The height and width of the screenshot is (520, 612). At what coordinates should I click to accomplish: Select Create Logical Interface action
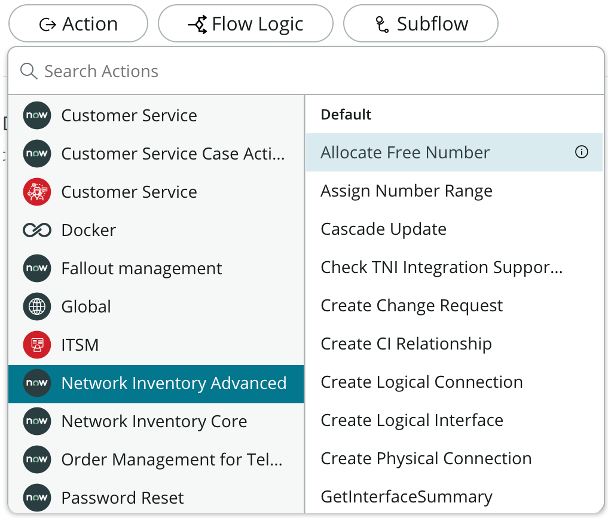454,420
